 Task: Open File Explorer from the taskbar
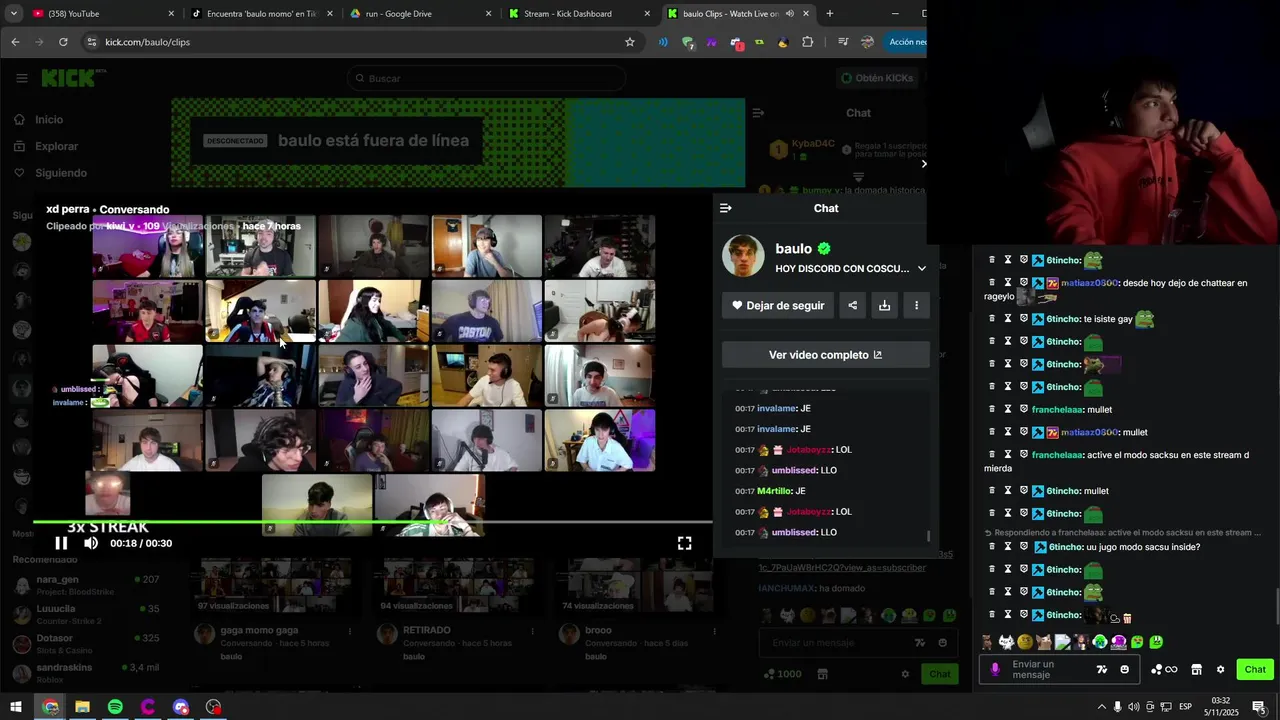click(82, 707)
